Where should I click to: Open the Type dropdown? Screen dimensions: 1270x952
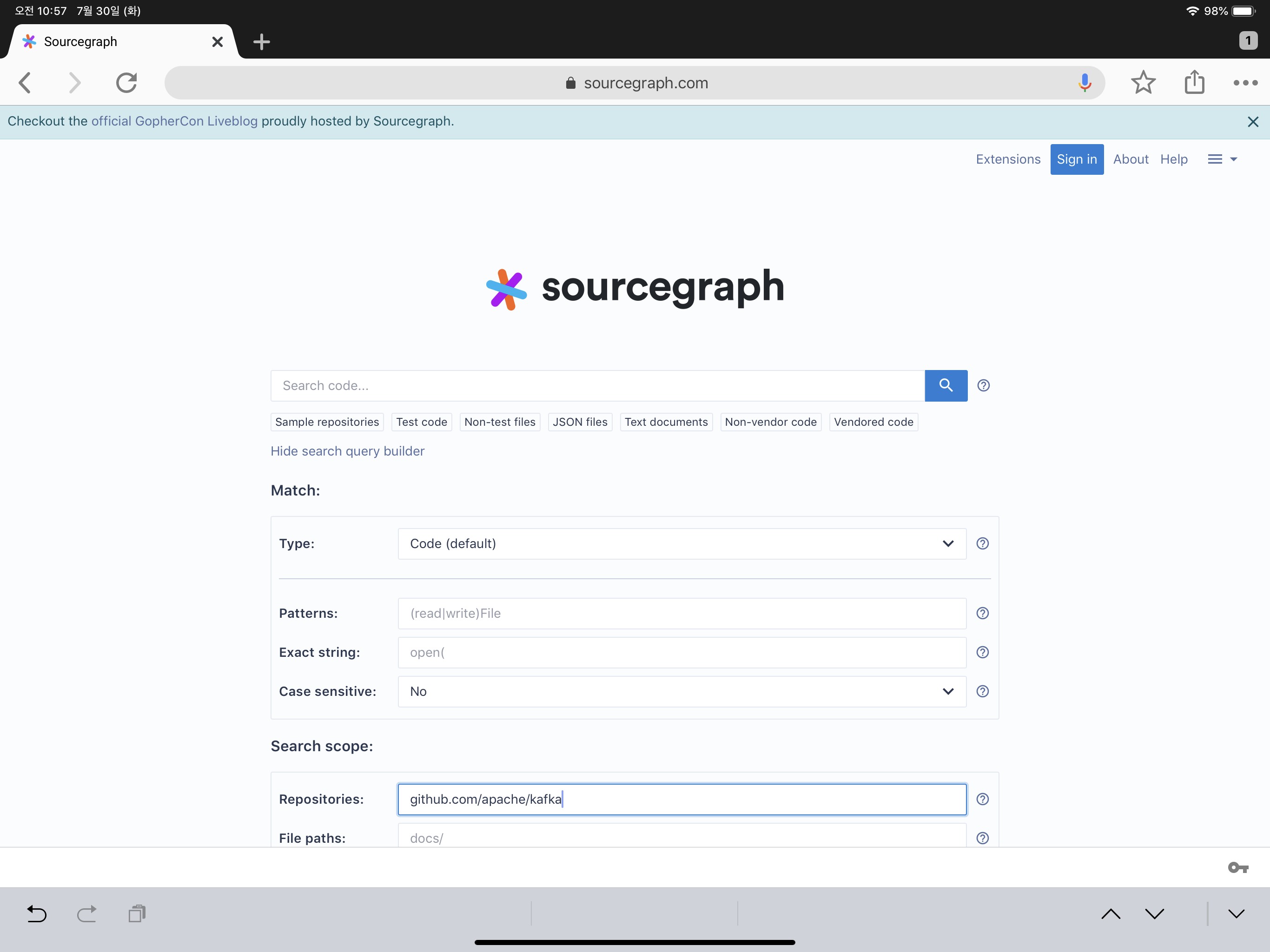pyautogui.click(x=681, y=543)
